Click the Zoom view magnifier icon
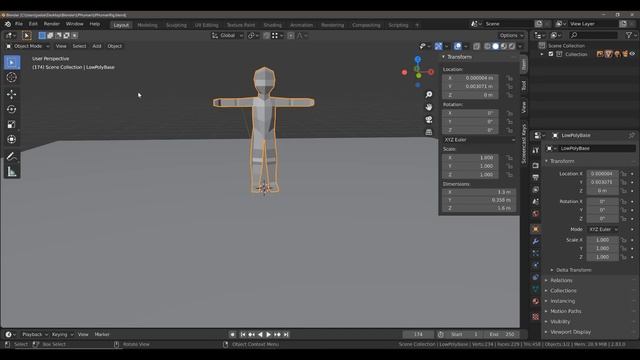Screen dimensions: 640x360 pyautogui.click(x=429, y=94)
